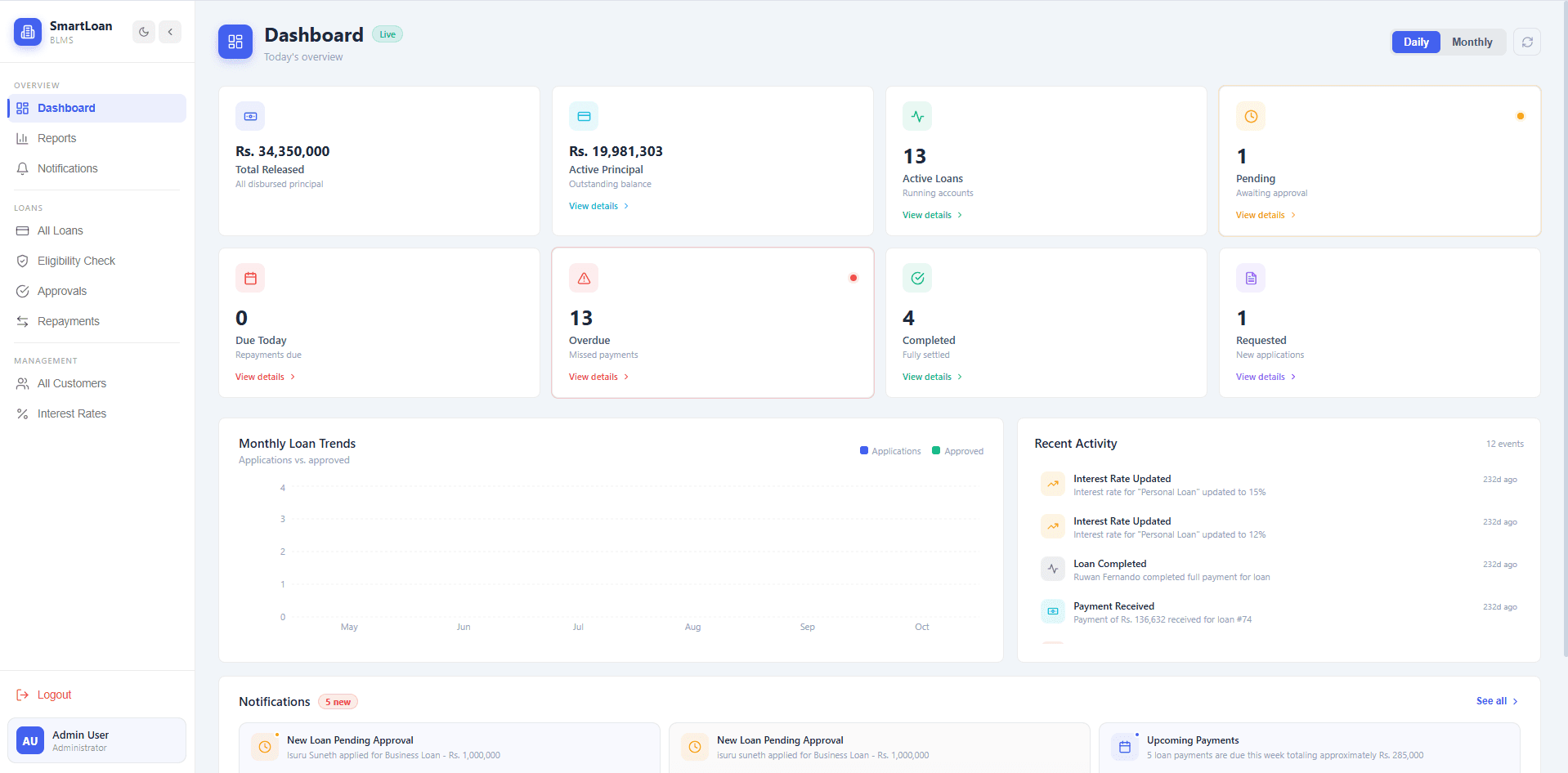Open Payment Received activity entry
This screenshot has width=1568, height=773.
tap(1279, 612)
